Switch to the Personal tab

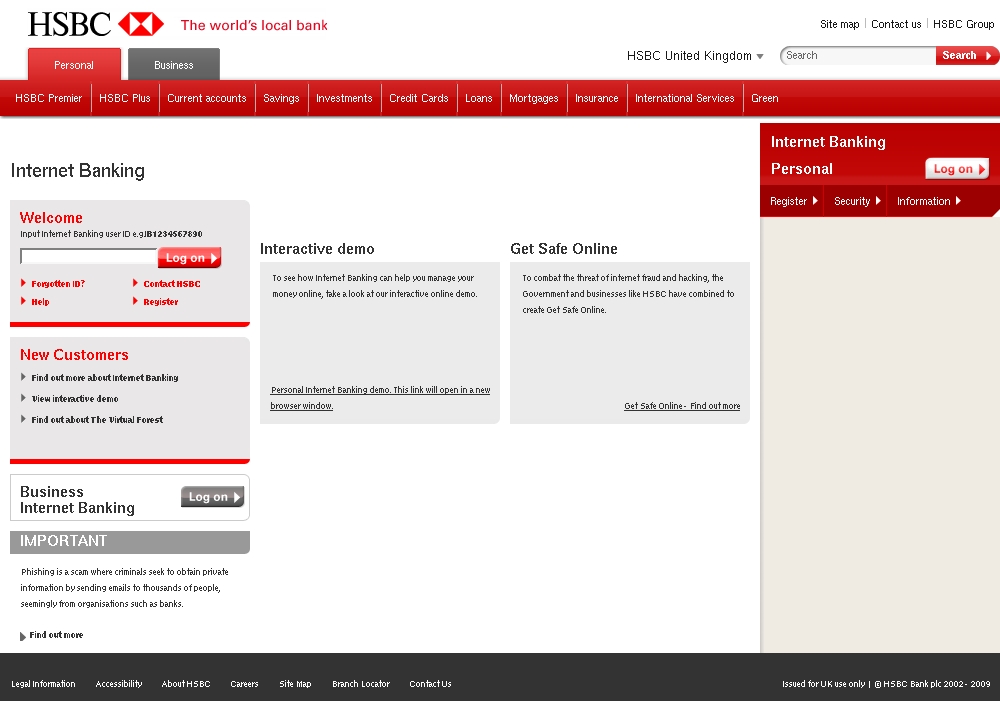74,64
